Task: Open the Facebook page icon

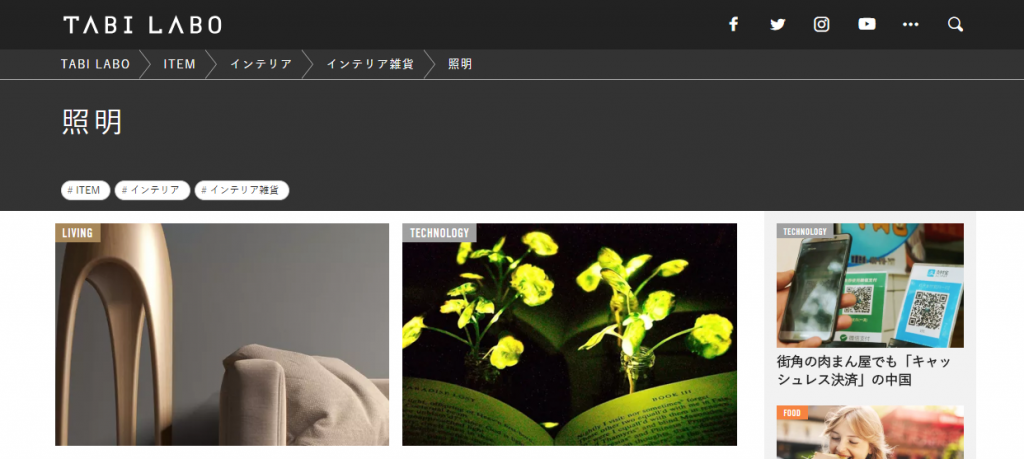Action: pos(733,25)
